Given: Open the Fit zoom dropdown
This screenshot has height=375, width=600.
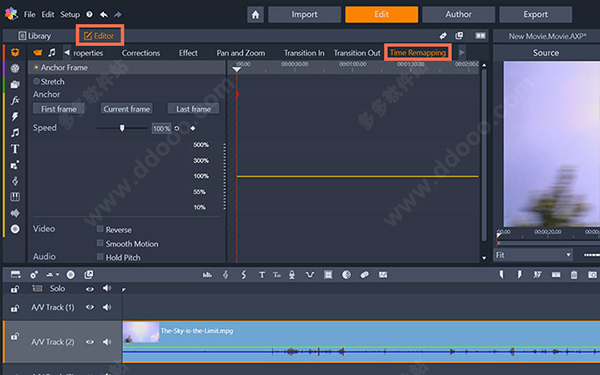Looking at the screenshot, I should pos(533,255).
